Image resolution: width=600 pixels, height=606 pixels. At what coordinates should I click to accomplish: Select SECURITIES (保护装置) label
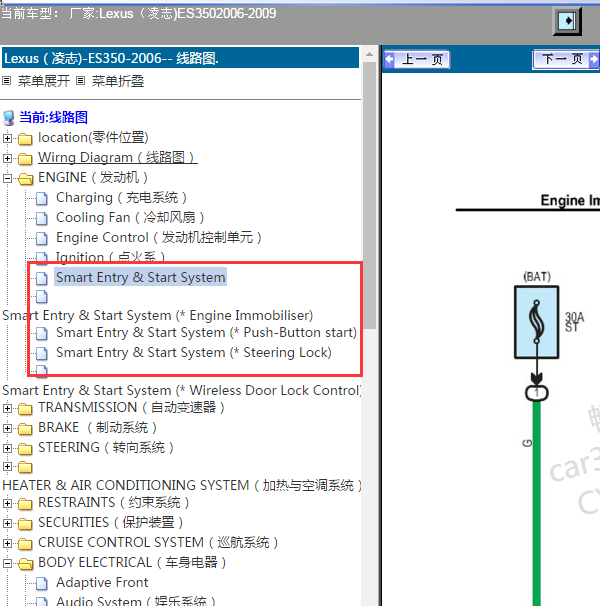tap(111, 523)
